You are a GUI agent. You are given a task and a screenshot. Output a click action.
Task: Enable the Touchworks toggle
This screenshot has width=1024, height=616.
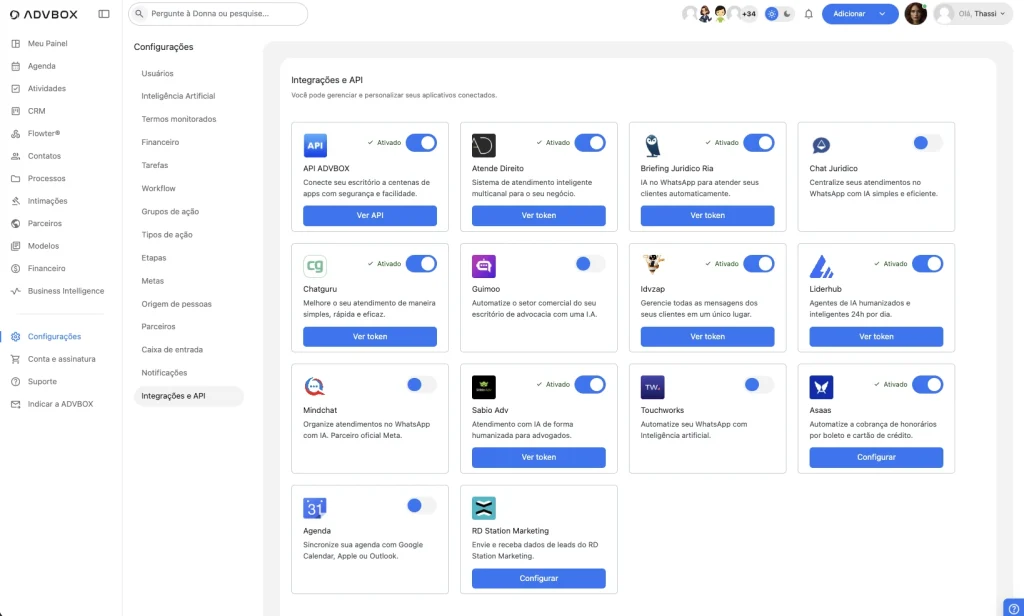pos(759,385)
